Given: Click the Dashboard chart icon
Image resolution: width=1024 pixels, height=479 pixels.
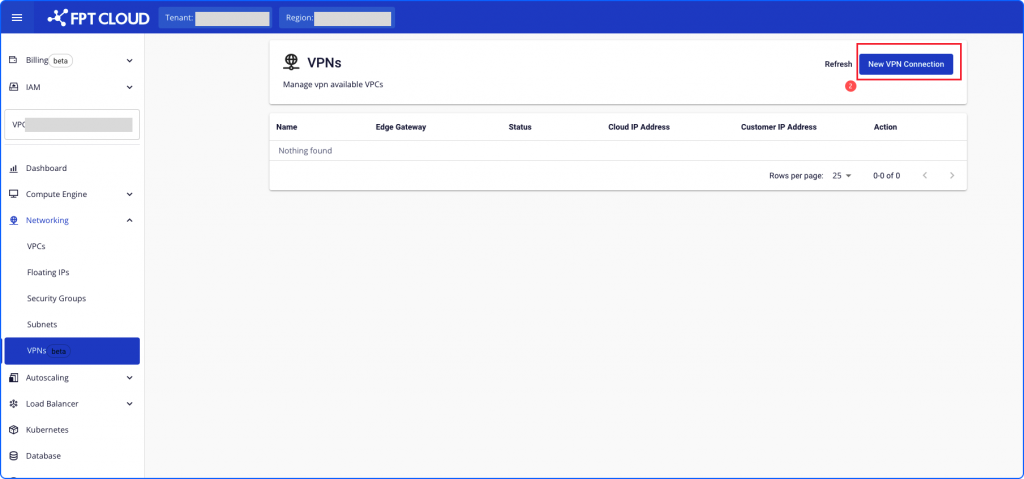Looking at the screenshot, I should [13, 168].
